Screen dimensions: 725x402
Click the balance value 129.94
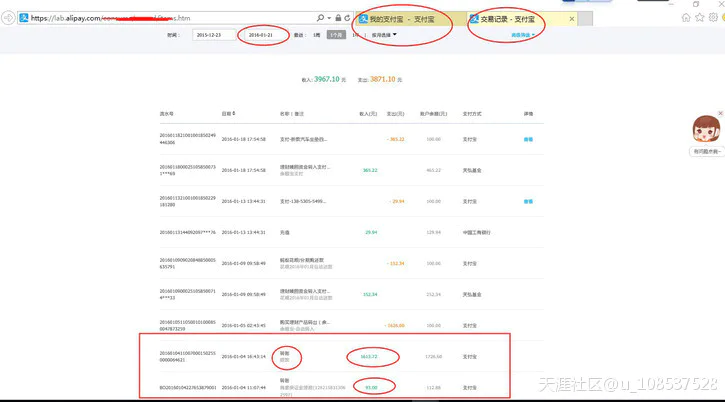[434, 232]
